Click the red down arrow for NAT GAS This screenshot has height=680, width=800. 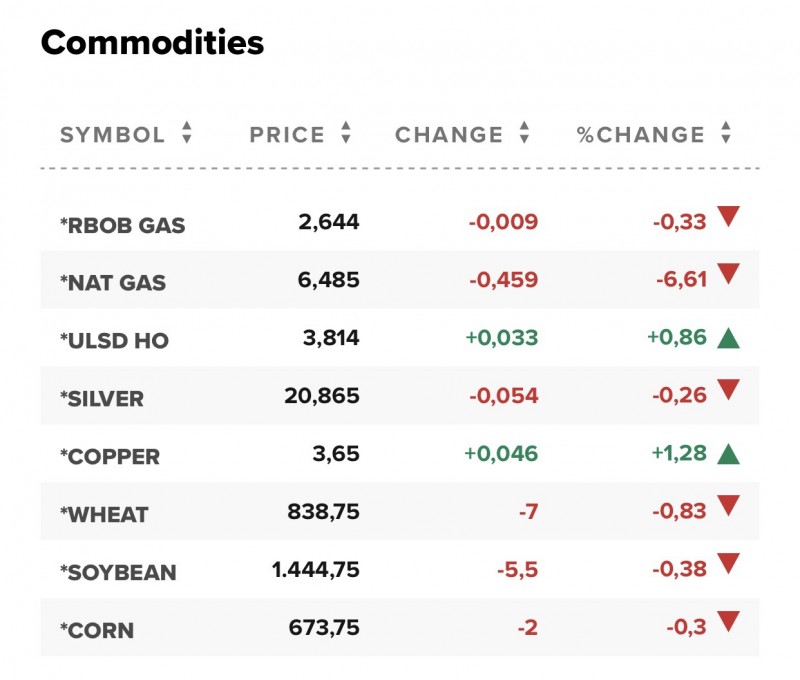(728, 274)
